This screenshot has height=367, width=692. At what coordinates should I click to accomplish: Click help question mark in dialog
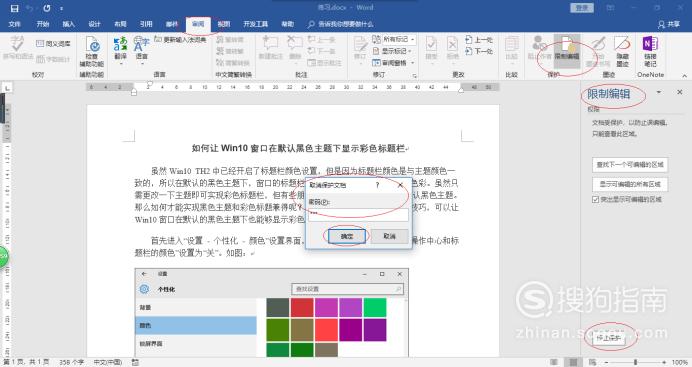coord(377,185)
